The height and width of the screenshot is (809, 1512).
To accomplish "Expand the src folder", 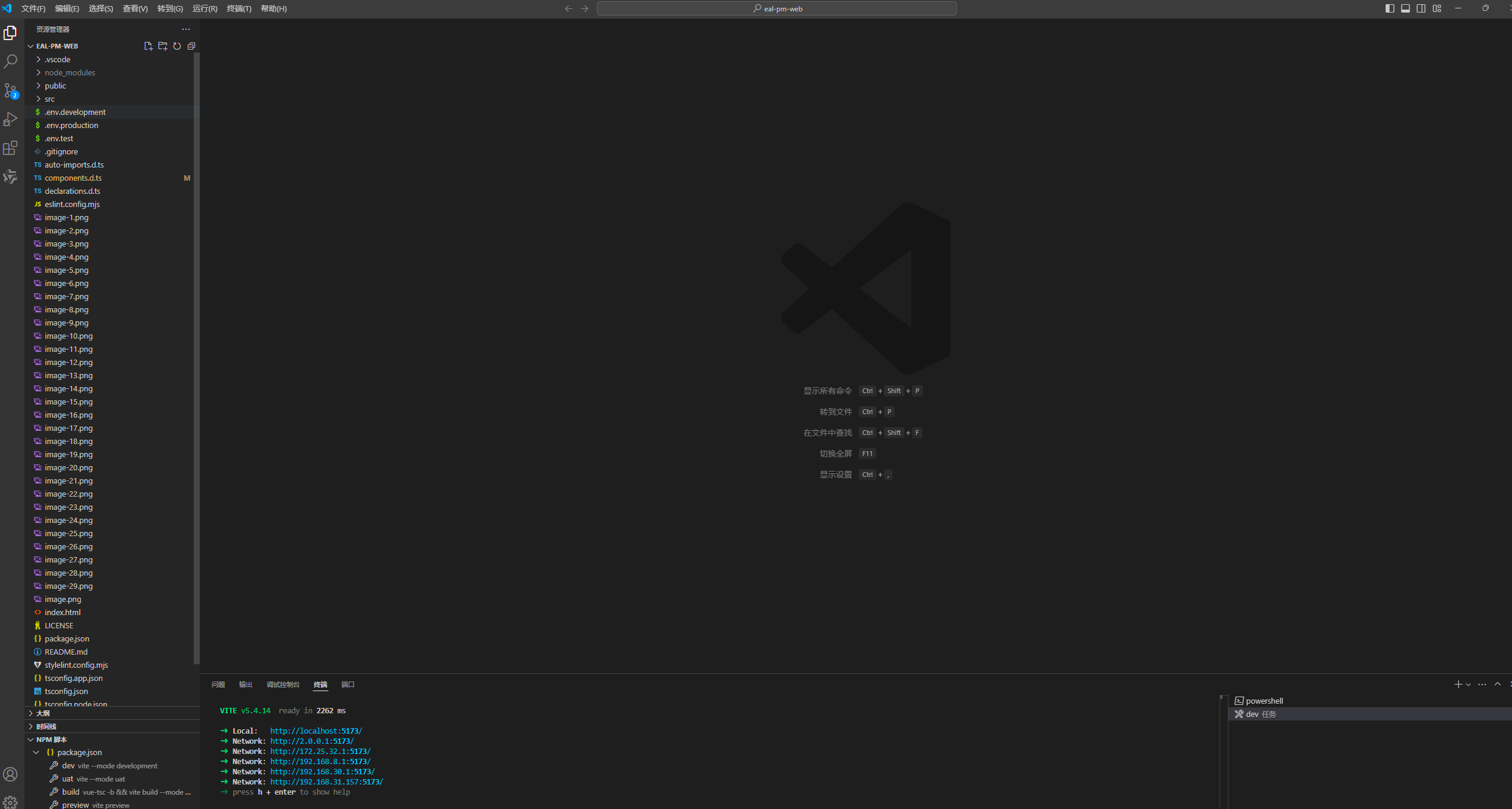I will (50, 99).
